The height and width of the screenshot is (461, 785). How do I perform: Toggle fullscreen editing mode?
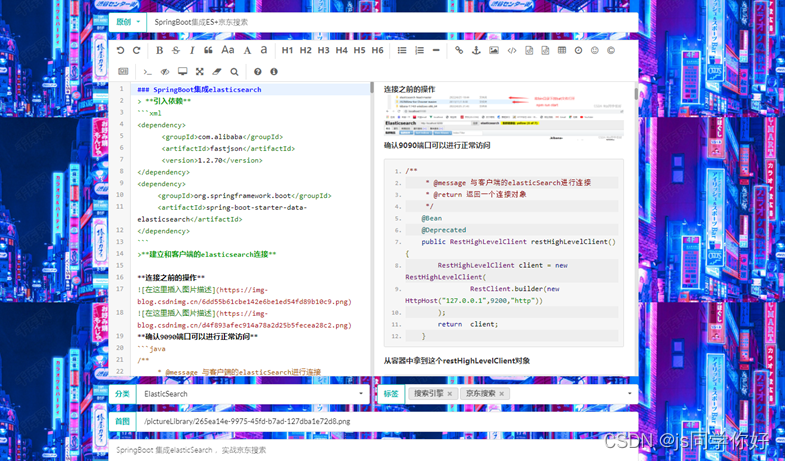coord(200,72)
